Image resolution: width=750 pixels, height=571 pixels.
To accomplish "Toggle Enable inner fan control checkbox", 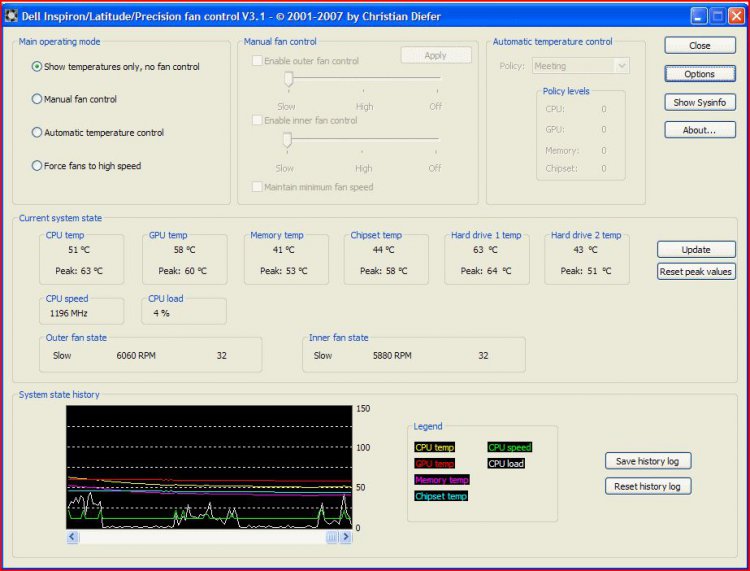I will pyautogui.click(x=257, y=120).
